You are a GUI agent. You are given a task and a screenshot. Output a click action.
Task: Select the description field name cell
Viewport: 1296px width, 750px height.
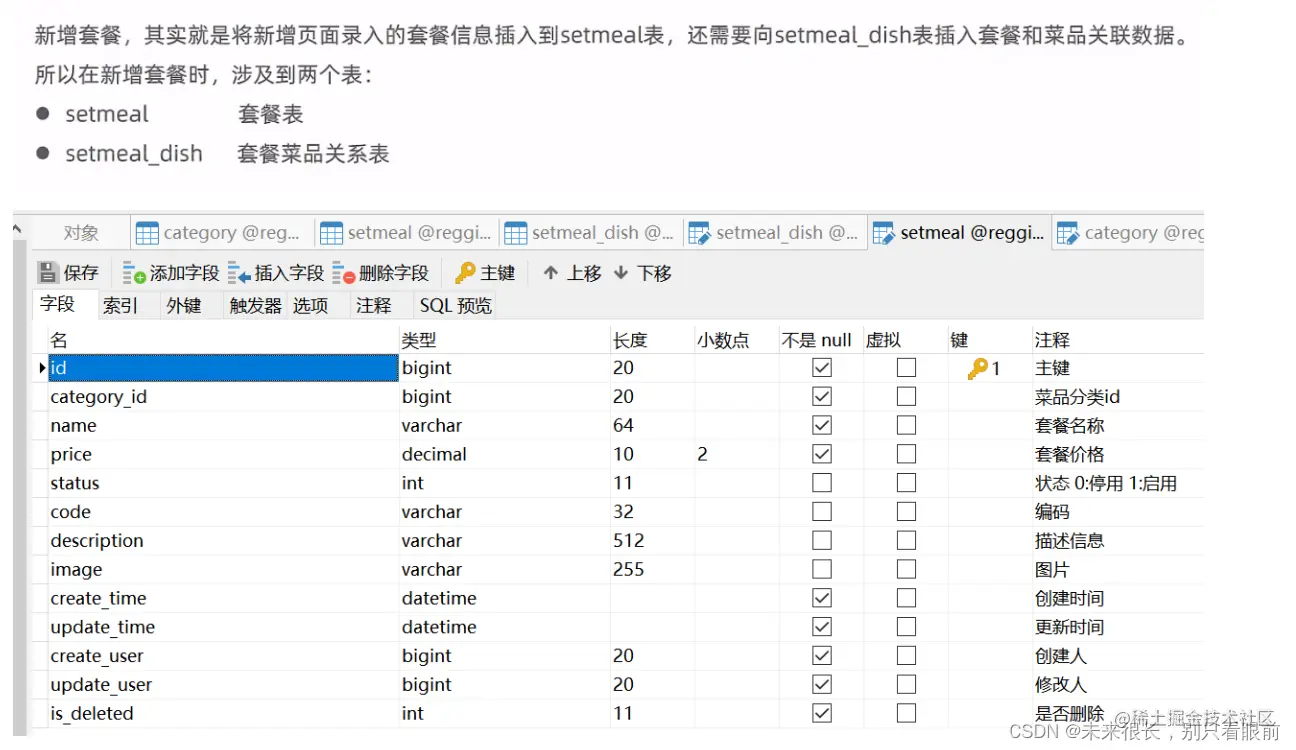tap(222, 541)
